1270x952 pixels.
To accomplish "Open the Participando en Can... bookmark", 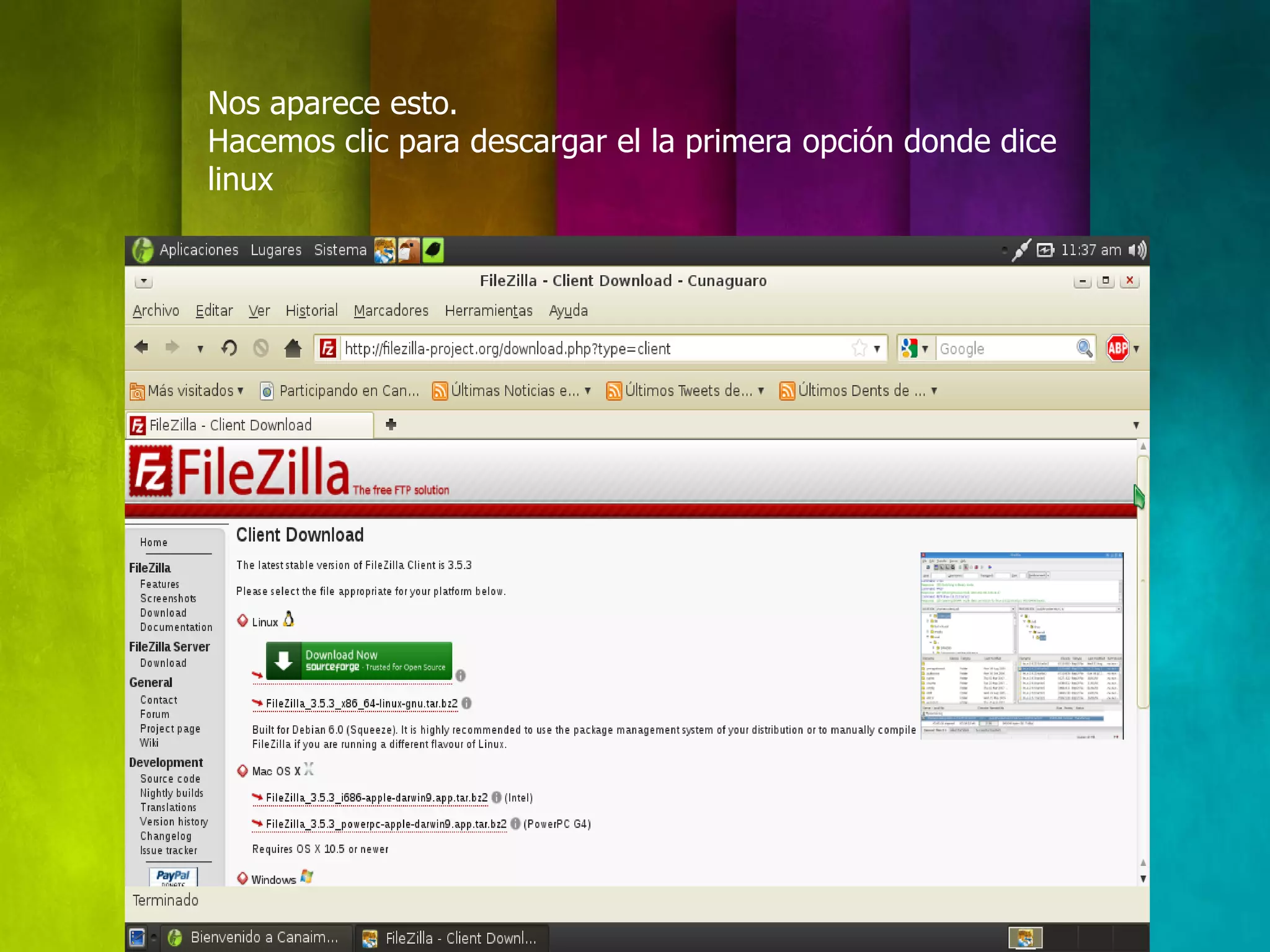I will pyautogui.click(x=340, y=390).
